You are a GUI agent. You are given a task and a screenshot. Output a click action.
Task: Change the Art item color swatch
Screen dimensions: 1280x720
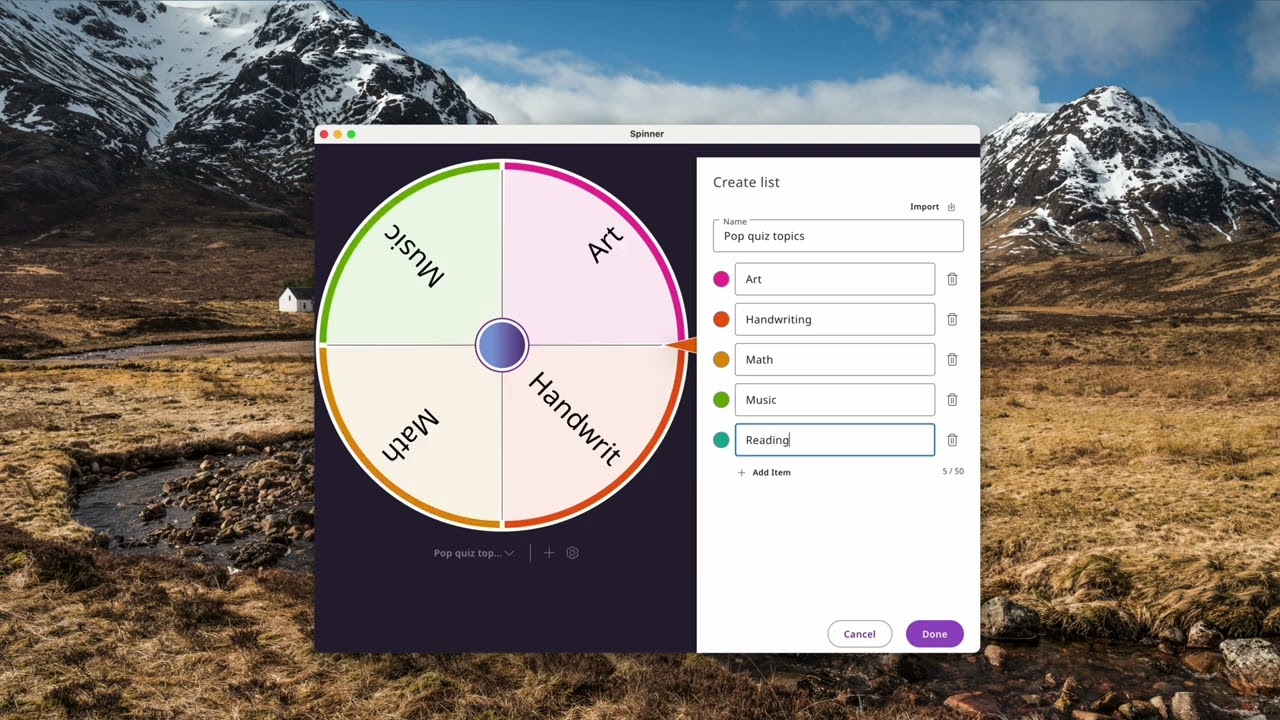point(721,279)
